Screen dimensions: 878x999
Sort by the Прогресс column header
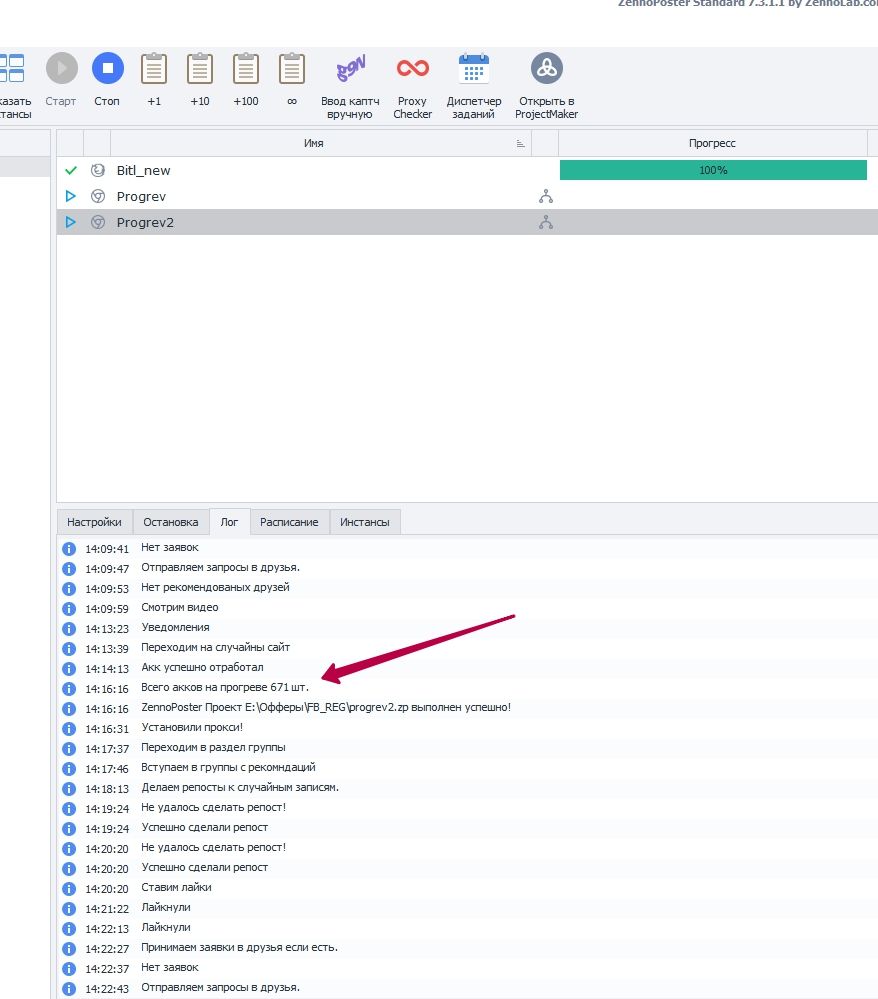[x=712, y=143]
